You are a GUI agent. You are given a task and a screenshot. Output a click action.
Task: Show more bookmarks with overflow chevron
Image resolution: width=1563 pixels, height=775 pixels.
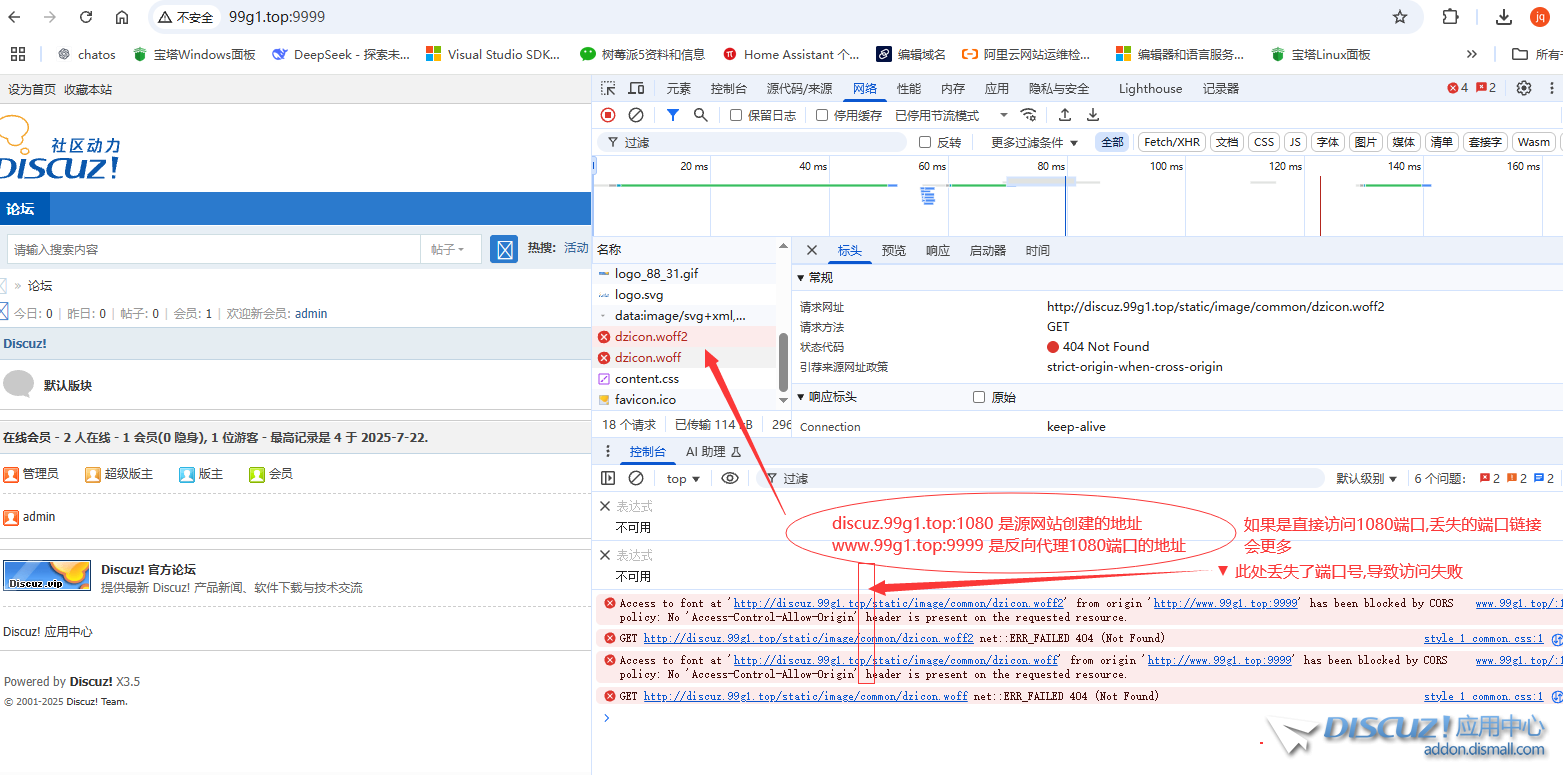click(x=1472, y=54)
